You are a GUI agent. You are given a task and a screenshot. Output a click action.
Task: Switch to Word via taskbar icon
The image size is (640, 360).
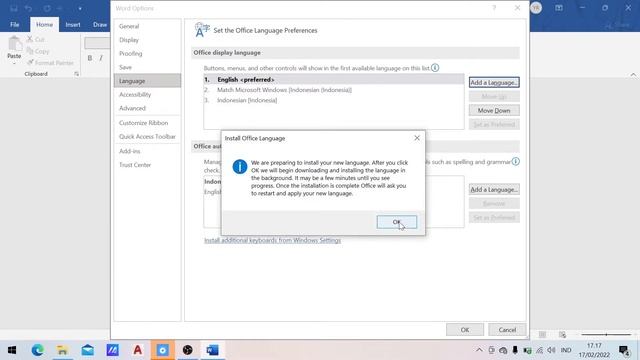(x=212, y=350)
